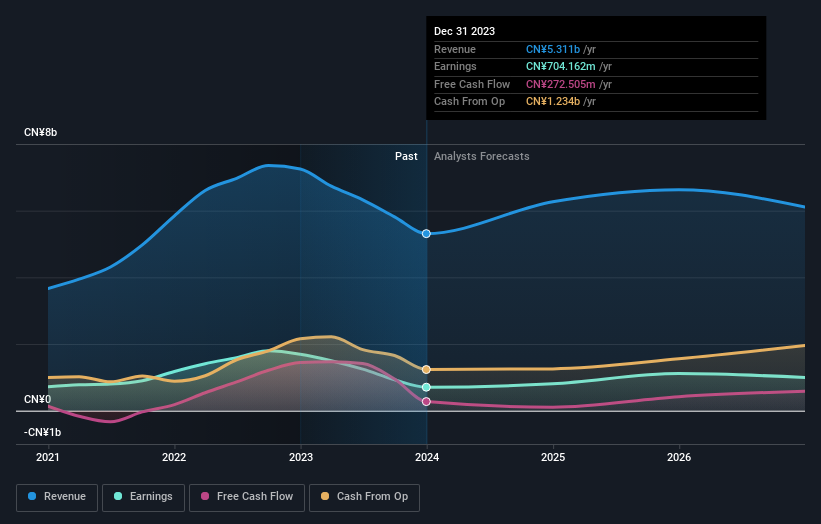
Task: Select the blue Revenue data point at 2024
Action: coord(426,233)
